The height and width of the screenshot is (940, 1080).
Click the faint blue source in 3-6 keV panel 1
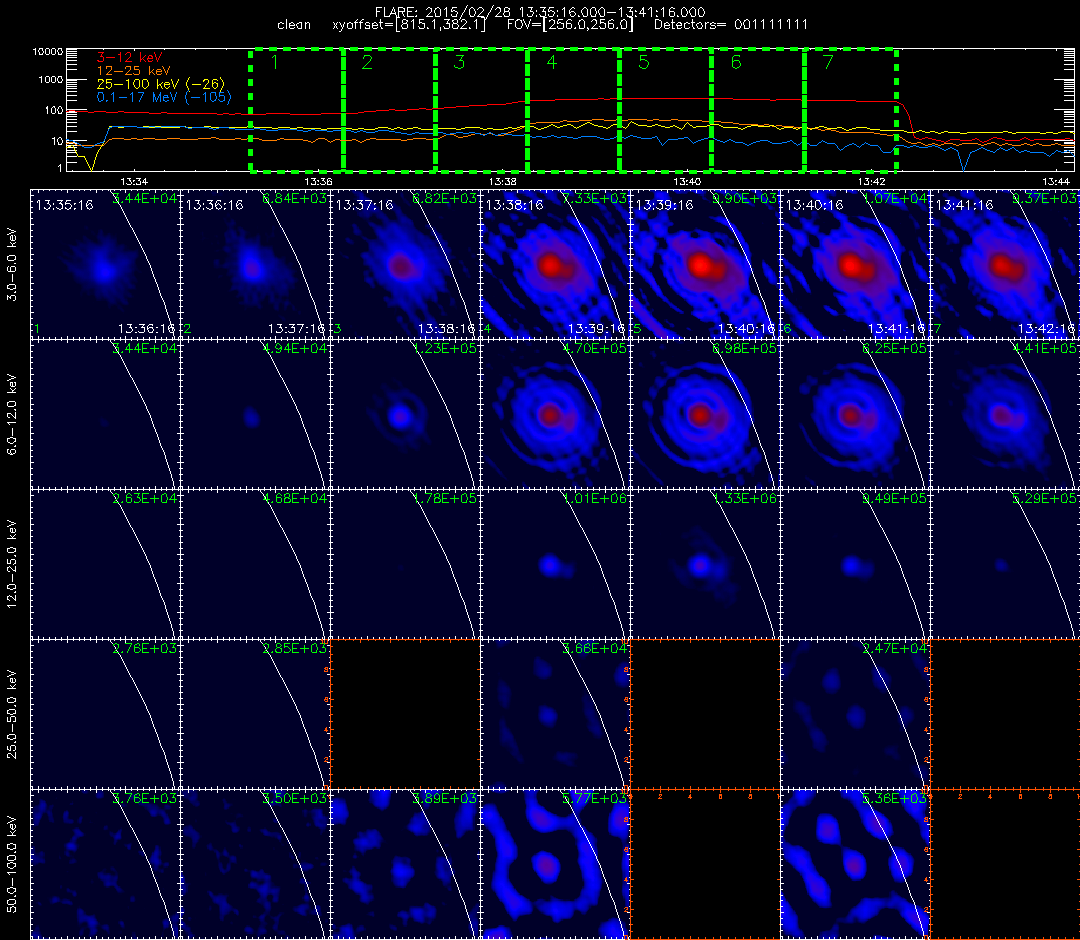point(104,269)
